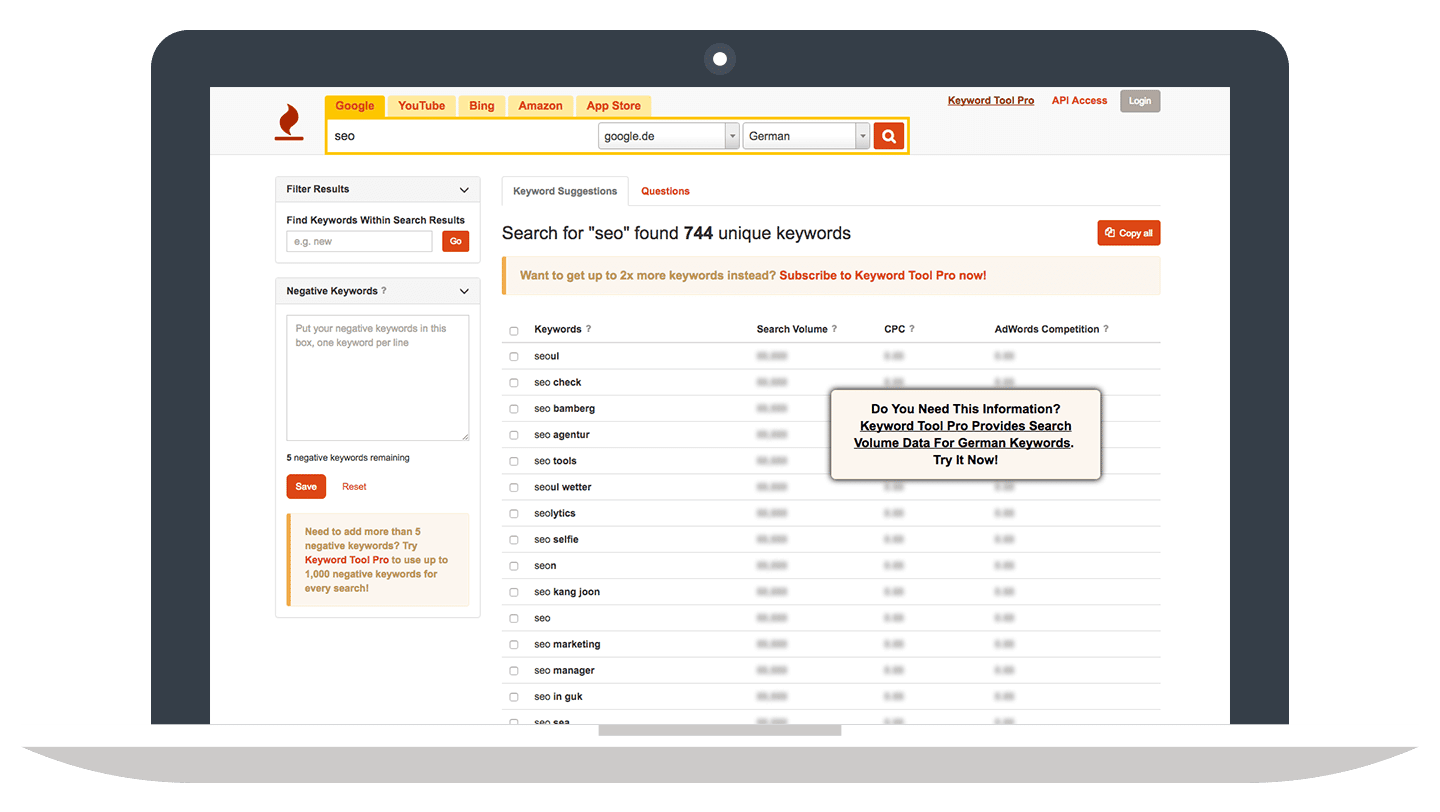This screenshot has width=1440, height=812.
Task: Open the Keyword Suggestions tab
Action: (565, 191)
